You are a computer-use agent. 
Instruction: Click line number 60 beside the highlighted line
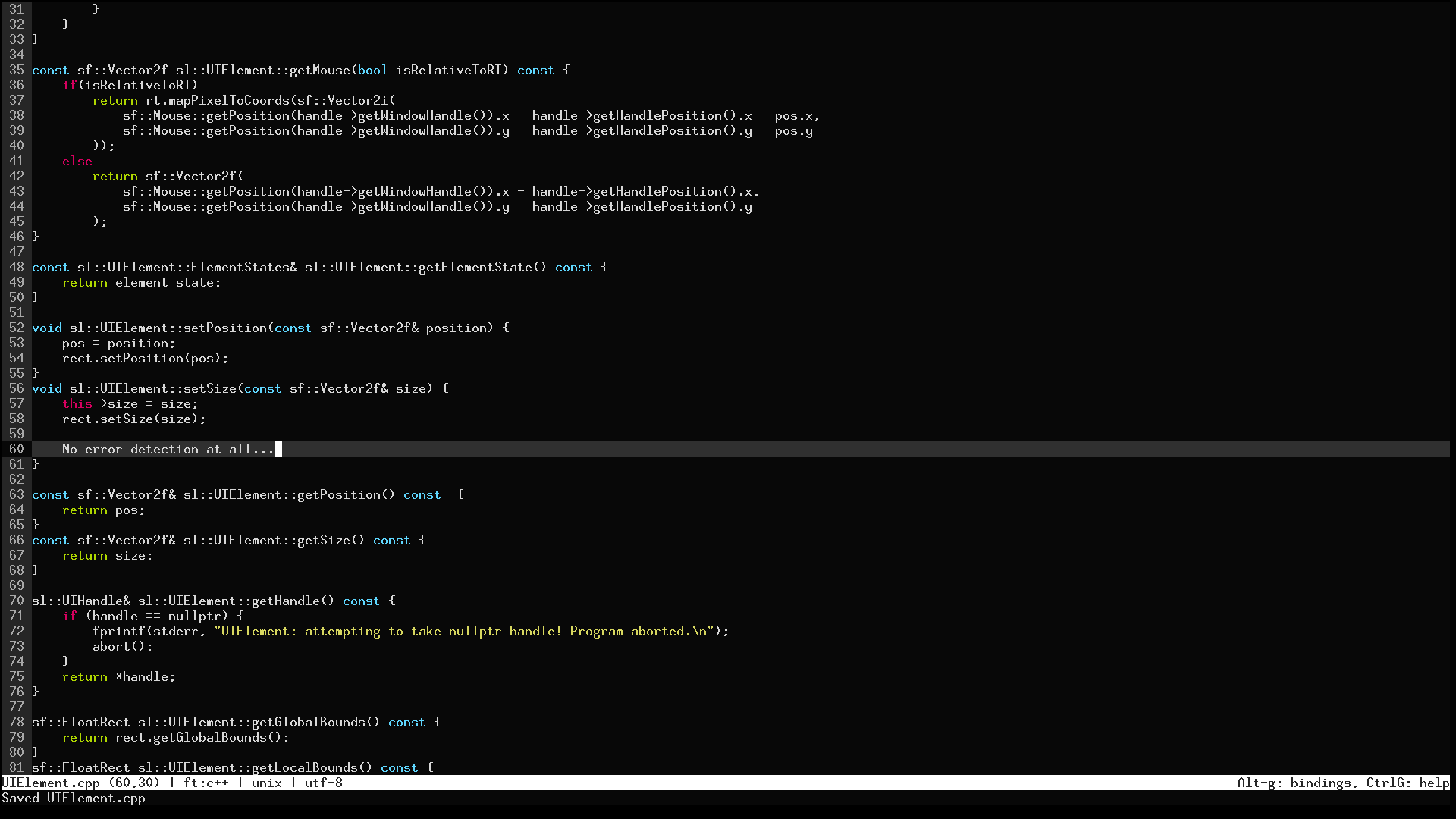[16, 449]
